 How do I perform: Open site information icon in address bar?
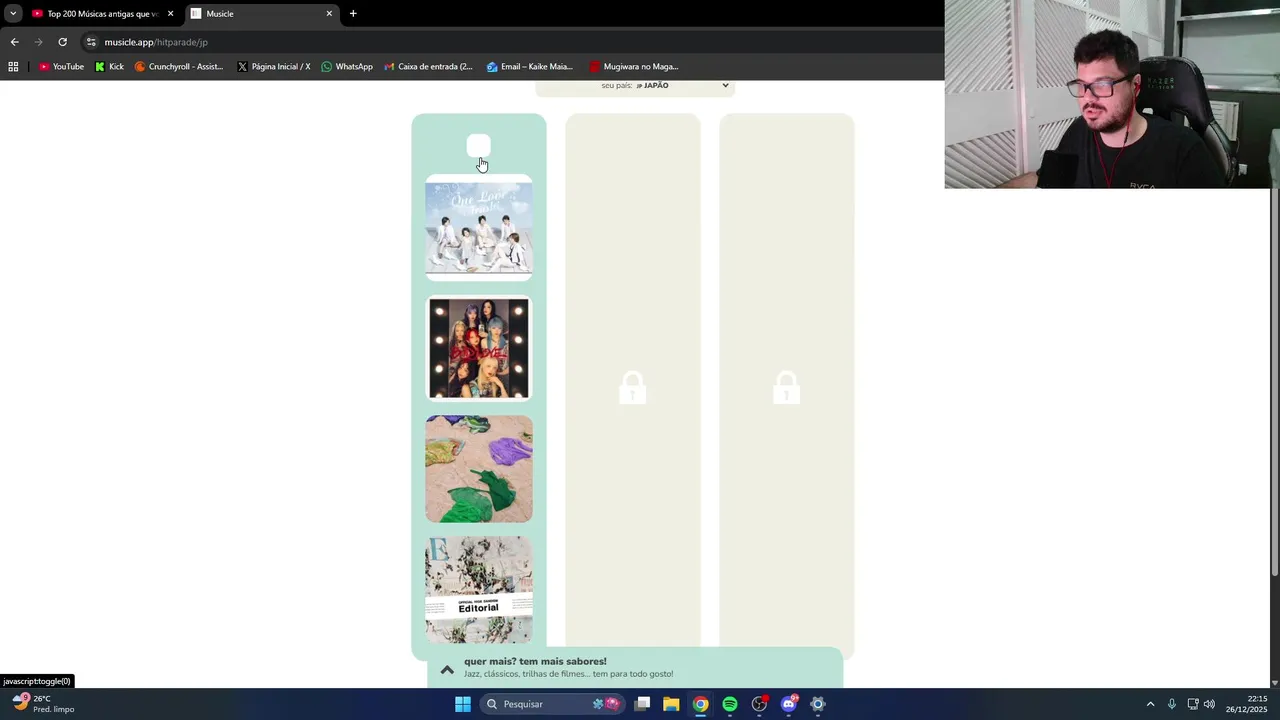pos(91,42)
